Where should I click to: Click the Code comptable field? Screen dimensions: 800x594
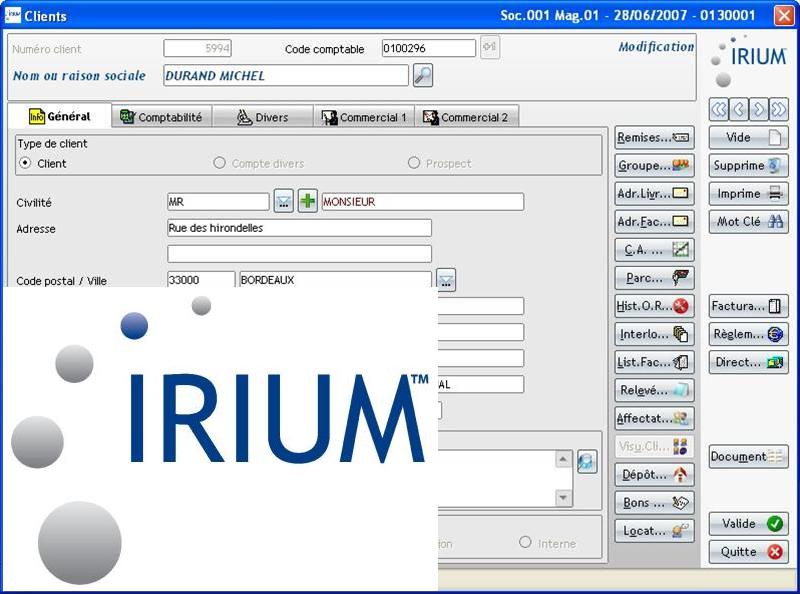click(429, 48)
